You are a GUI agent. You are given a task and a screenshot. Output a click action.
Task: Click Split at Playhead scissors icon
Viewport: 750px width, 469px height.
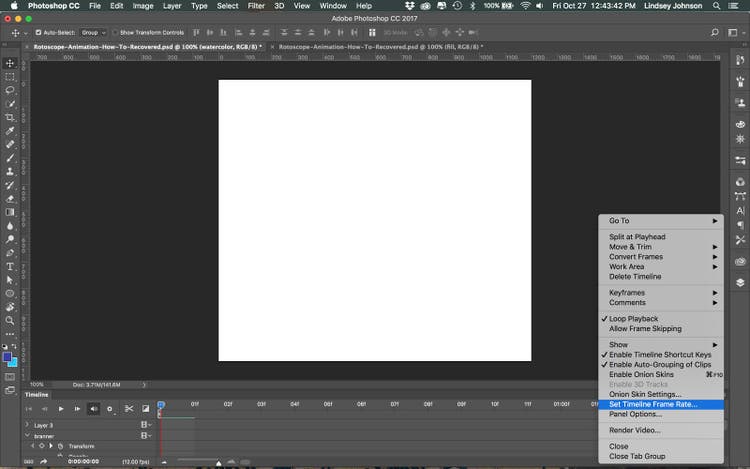[x=129, y=409]
